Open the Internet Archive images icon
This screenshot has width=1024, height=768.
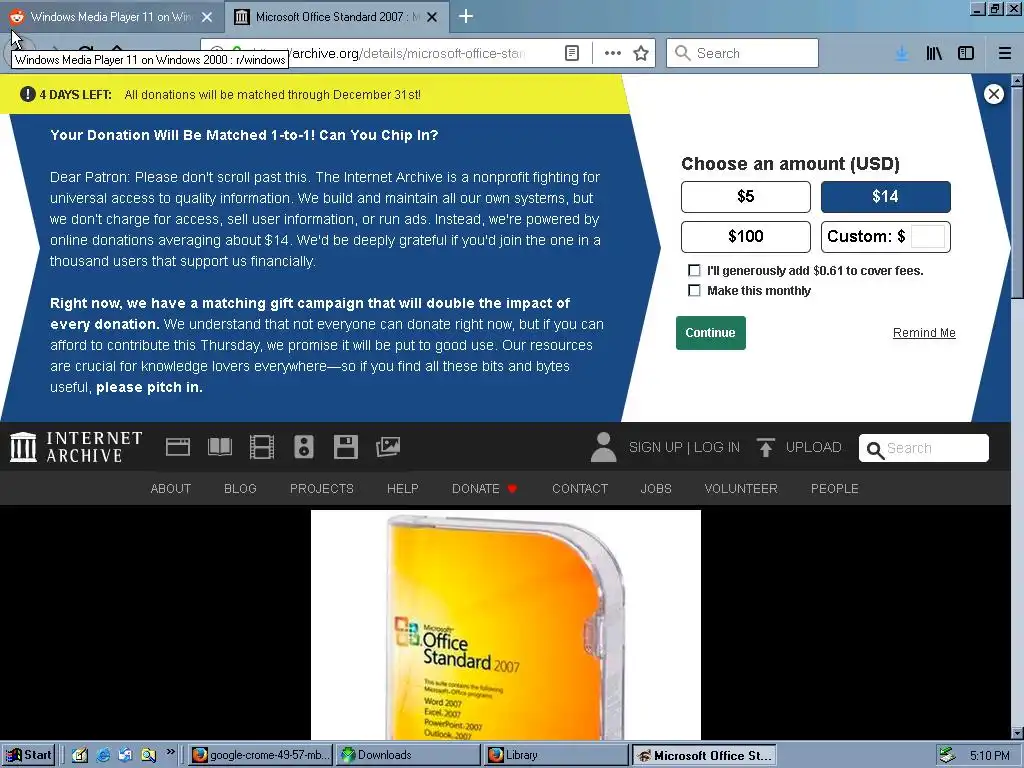pyautogui.click(x=388, y=447)
